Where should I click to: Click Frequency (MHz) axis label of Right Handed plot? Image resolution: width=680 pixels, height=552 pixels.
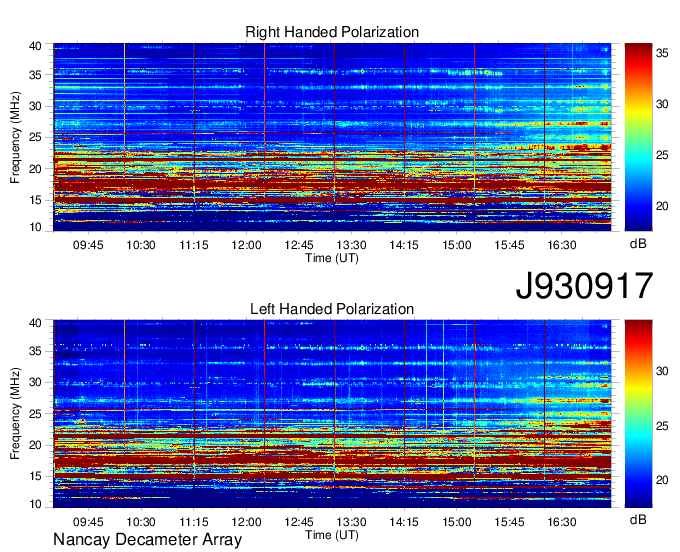pos(15,137)
